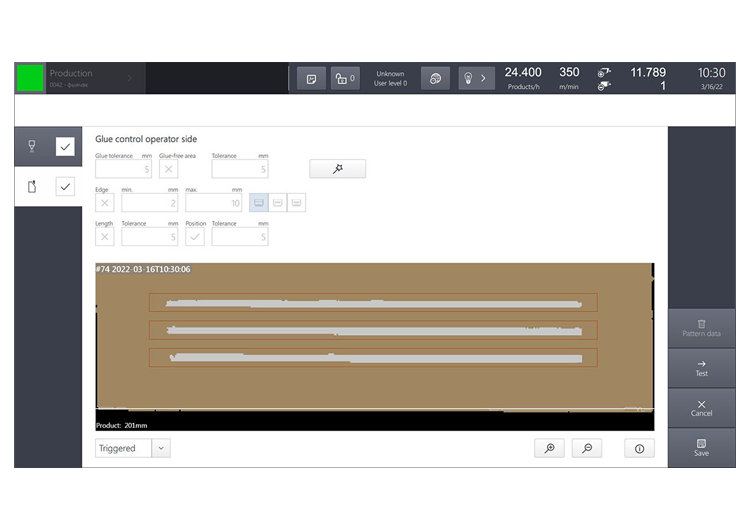
Task: Click the Glue tolerance input field
Action: point(123,169)
